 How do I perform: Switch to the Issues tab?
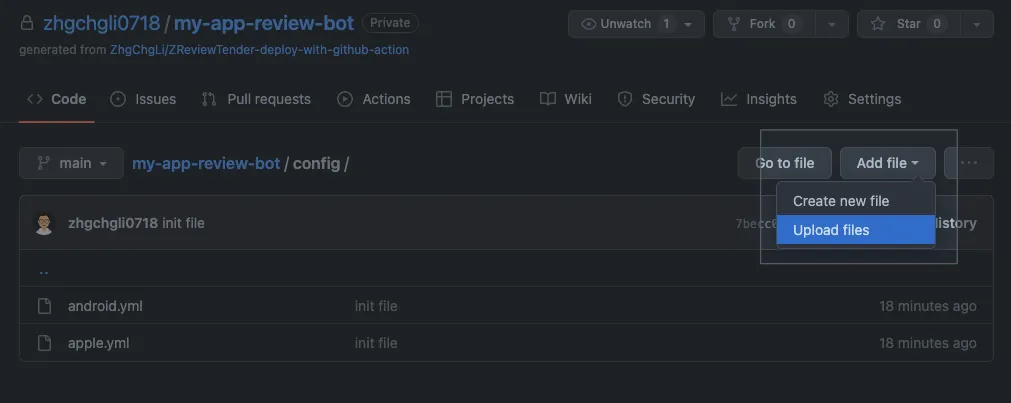point(143,99)
